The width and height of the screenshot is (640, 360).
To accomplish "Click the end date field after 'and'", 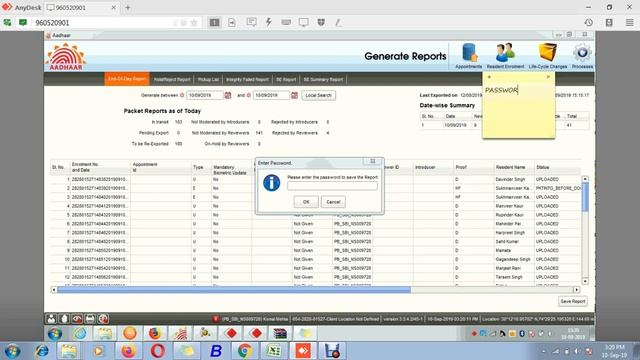I will click(271, 95).
